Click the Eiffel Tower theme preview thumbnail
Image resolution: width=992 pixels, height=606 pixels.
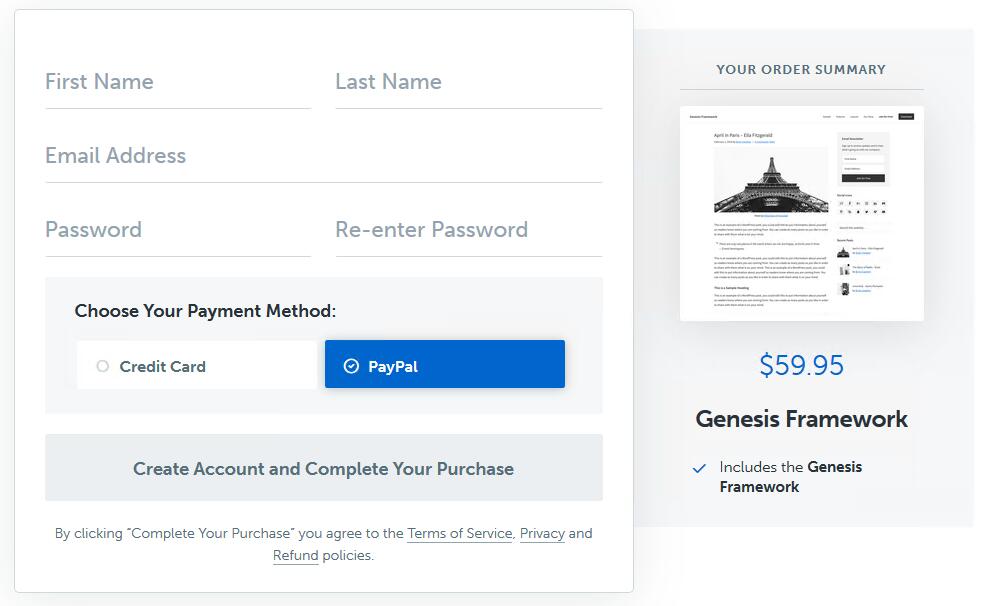801,214
